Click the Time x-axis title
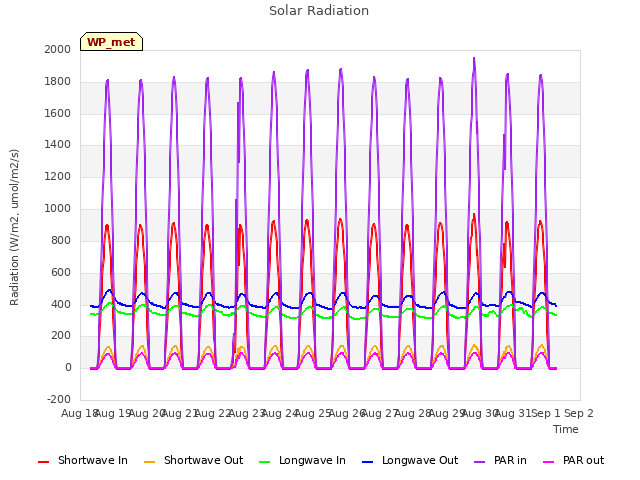The width and height of the screenshot is (640, 480). coord(566,429)
